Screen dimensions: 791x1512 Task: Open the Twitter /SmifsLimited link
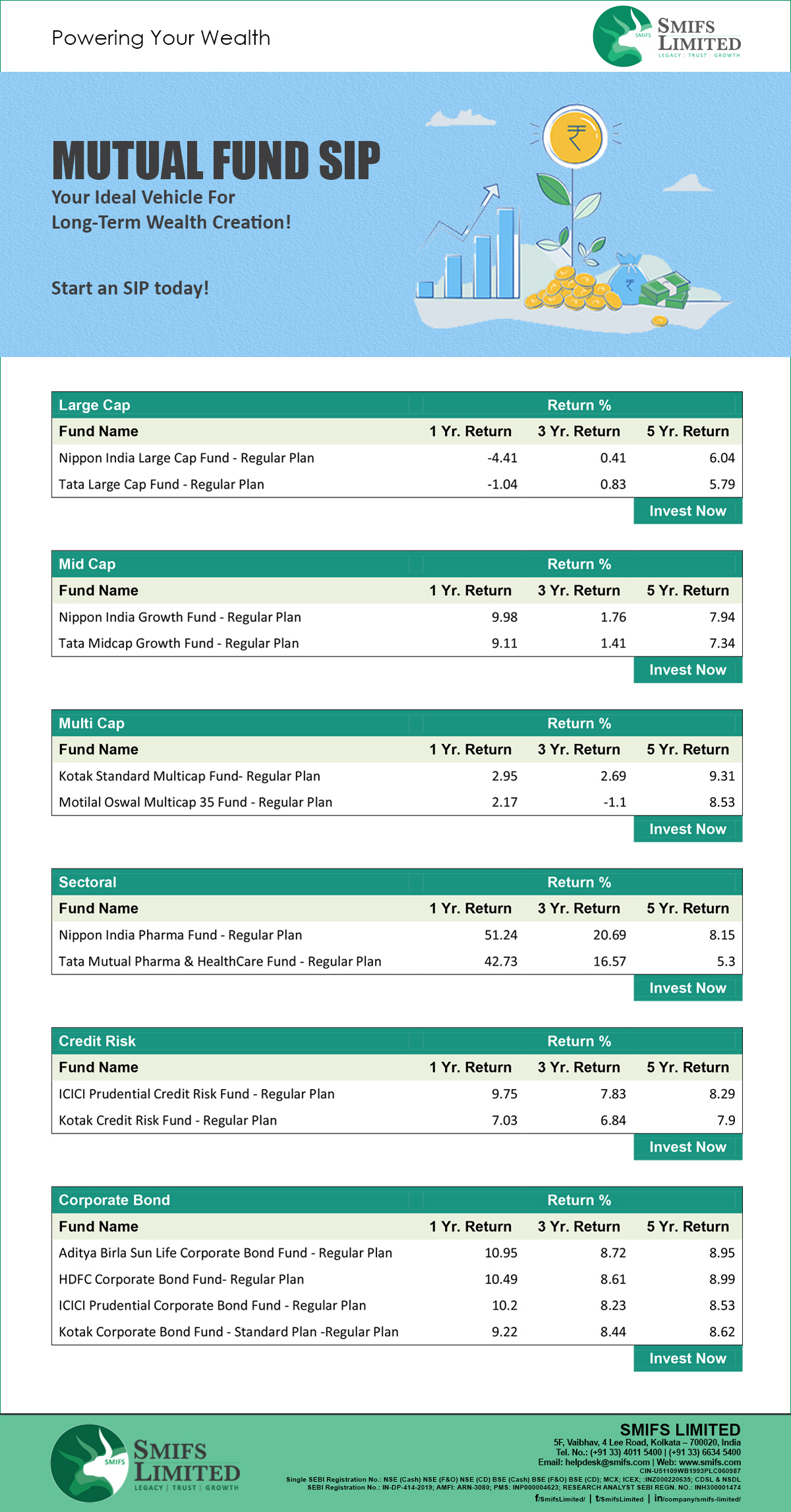pos(620,1498)
